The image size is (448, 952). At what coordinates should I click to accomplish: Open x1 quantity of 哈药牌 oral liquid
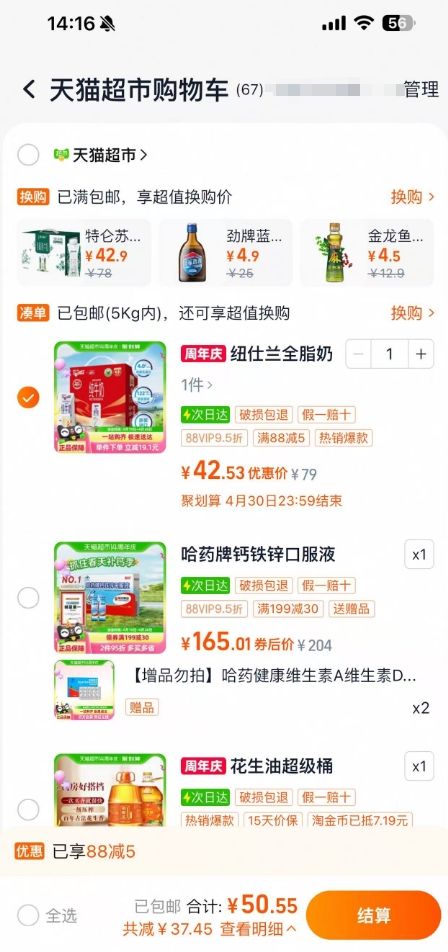419,554
